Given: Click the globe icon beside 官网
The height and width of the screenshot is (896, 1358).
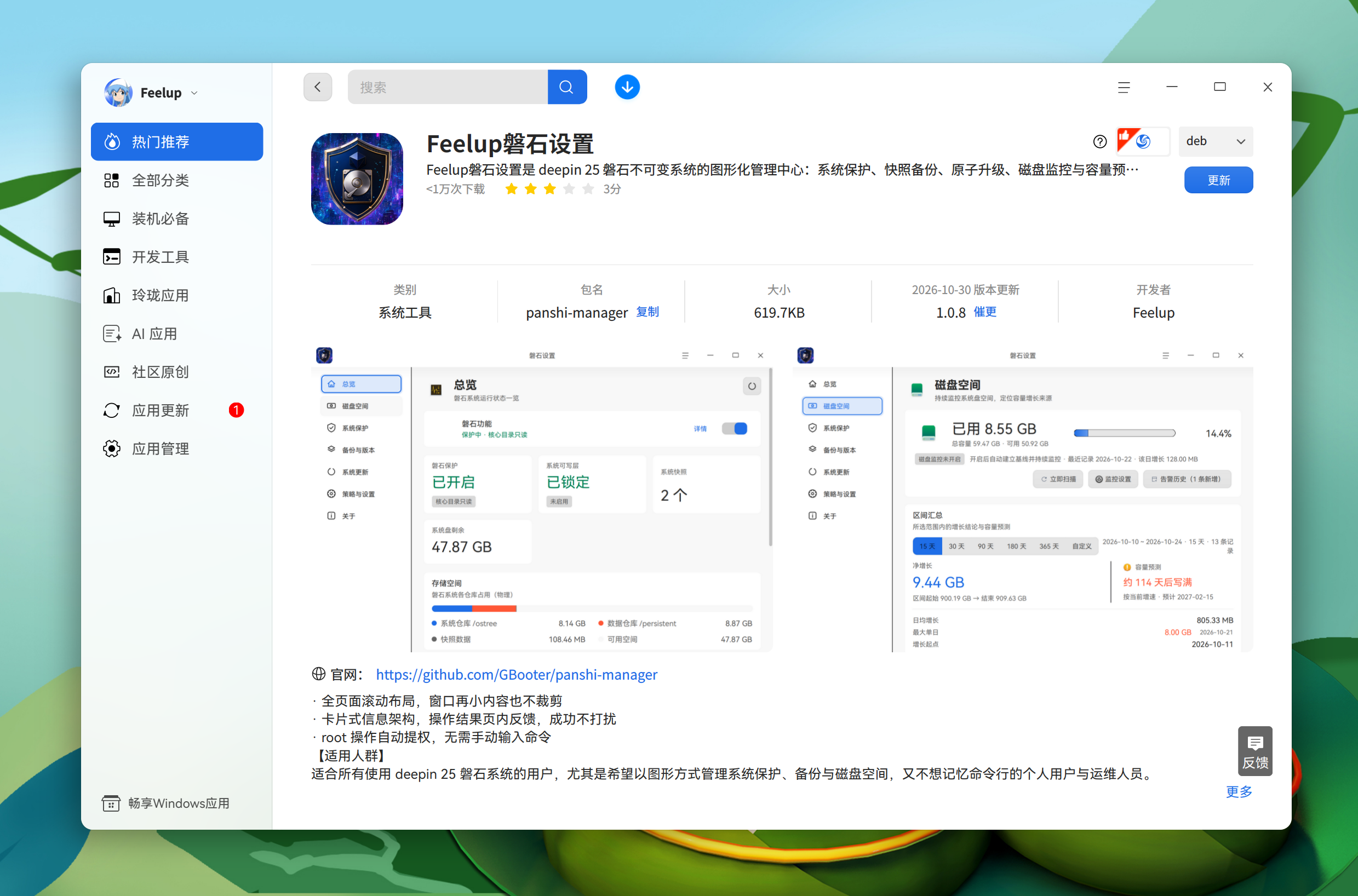Looking at the screenshot, I should tap(318, 674).
